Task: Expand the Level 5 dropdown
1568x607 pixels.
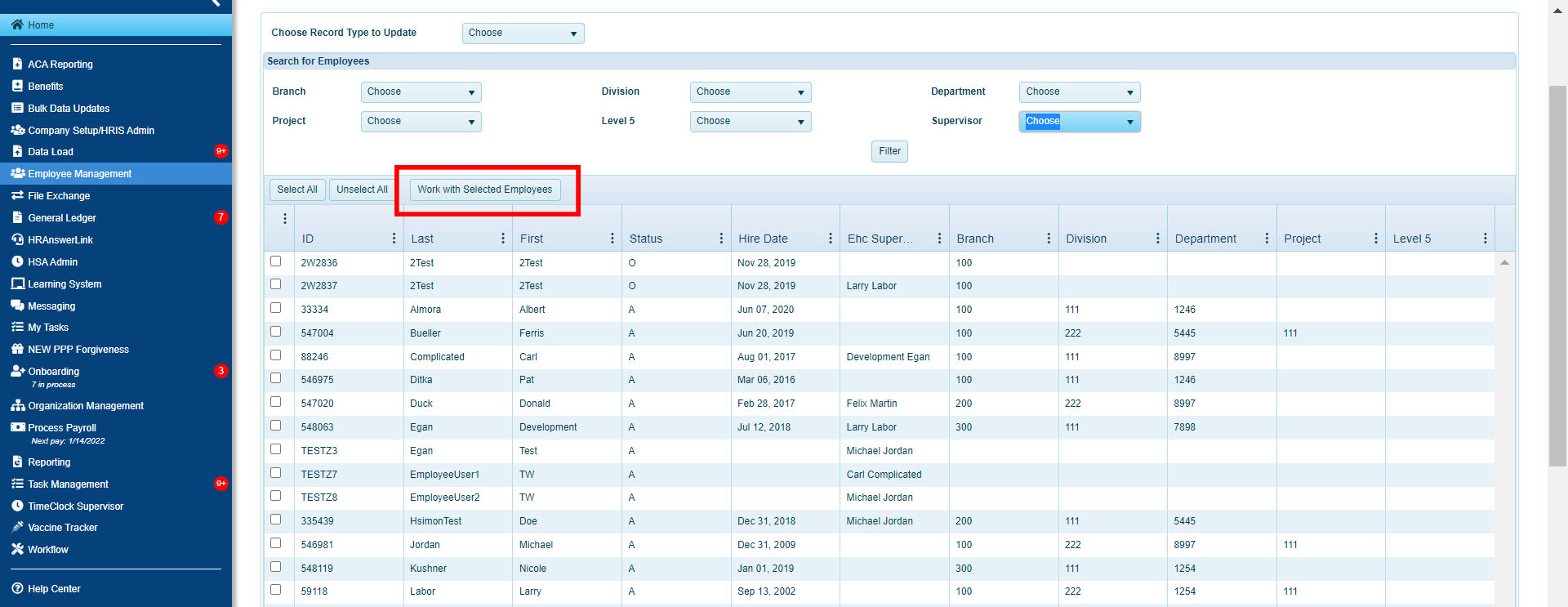Action: (750, 122)
